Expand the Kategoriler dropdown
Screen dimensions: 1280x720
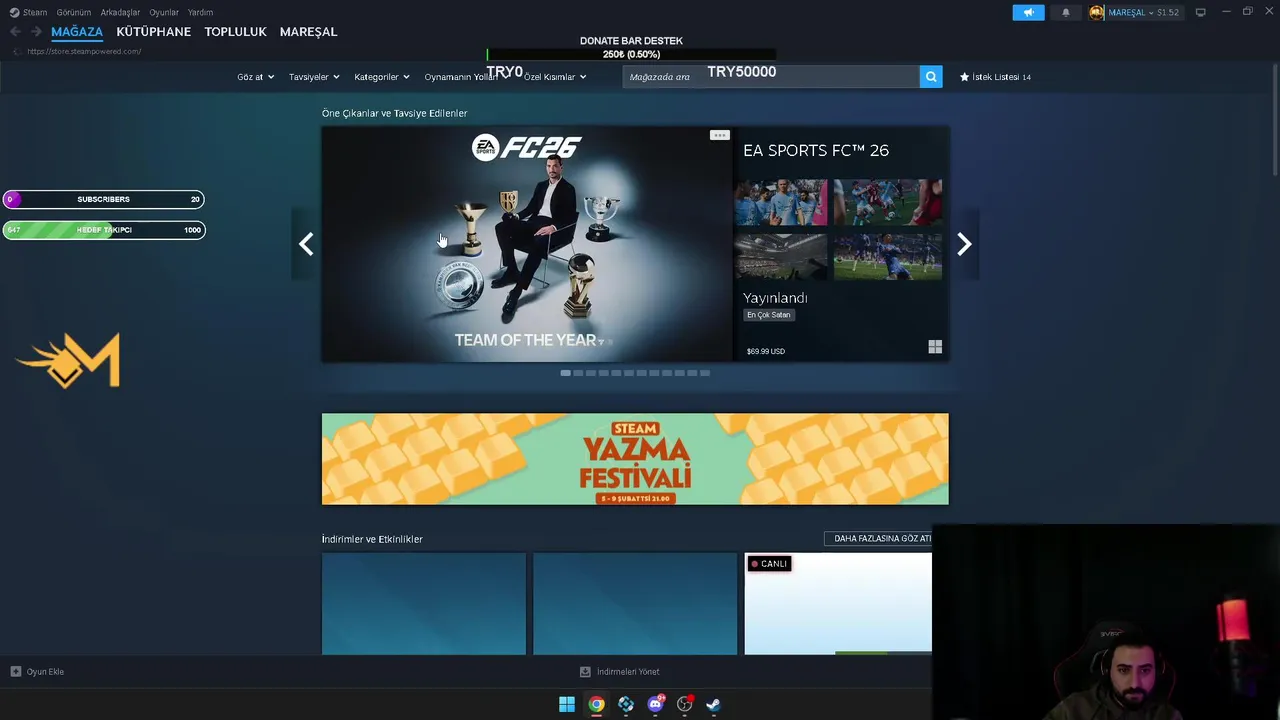[x=382, y=77]
